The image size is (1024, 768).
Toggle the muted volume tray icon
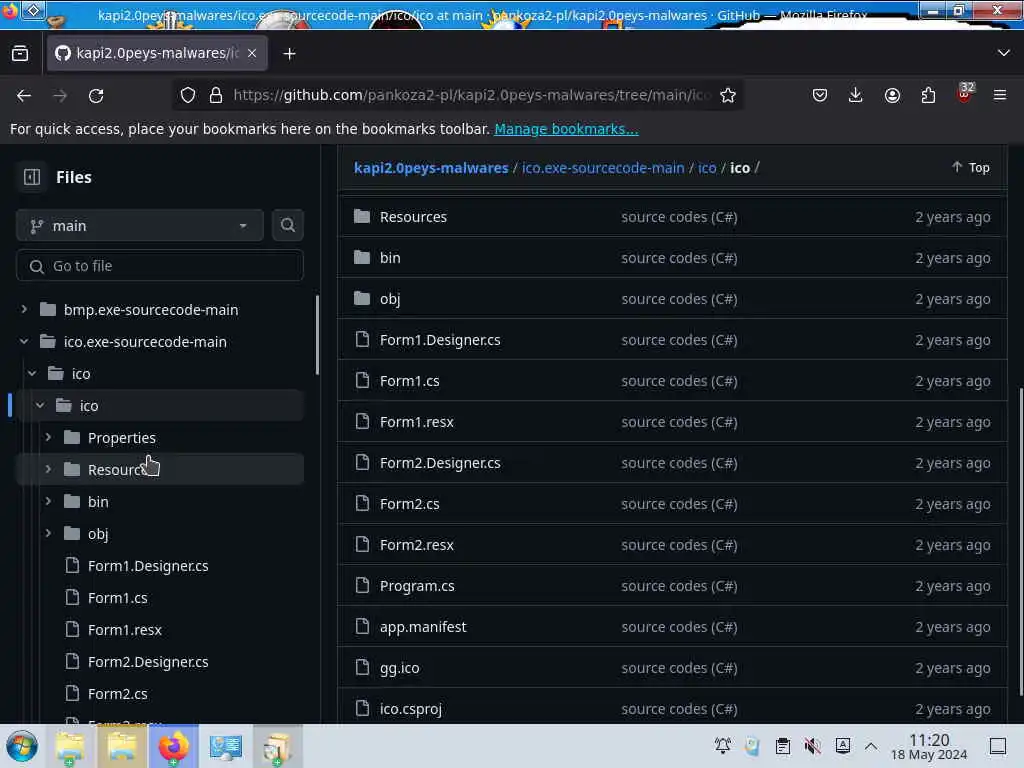pyautogui.click(x=812, y=746)
